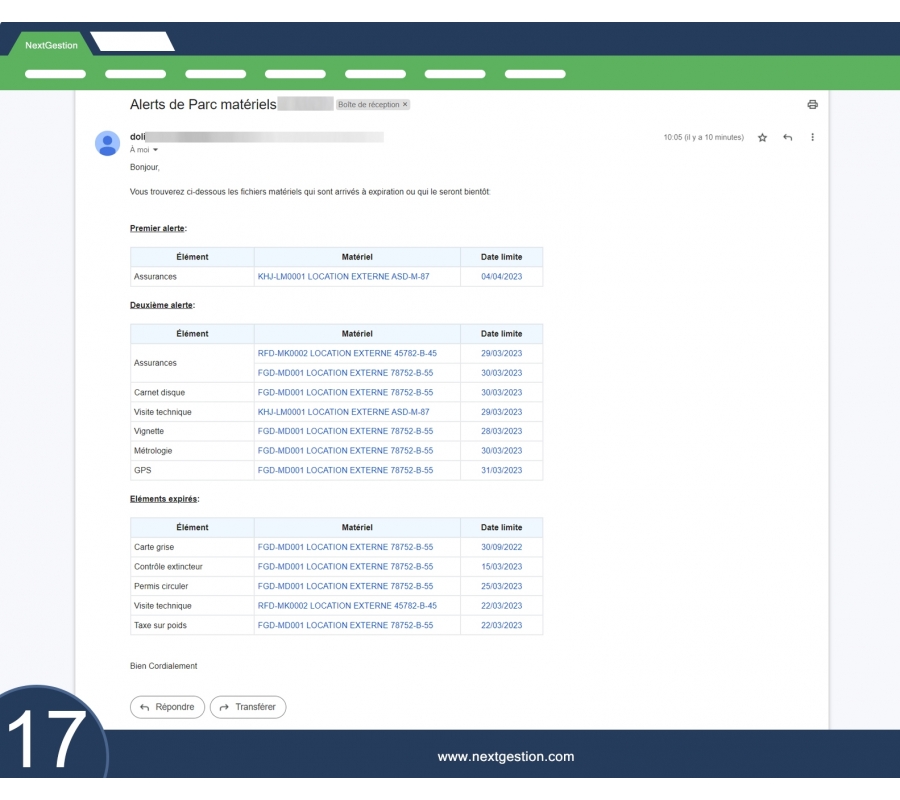Switch to the NextGestion tab
The image size is (900, 800).
[x=50, y=45]
